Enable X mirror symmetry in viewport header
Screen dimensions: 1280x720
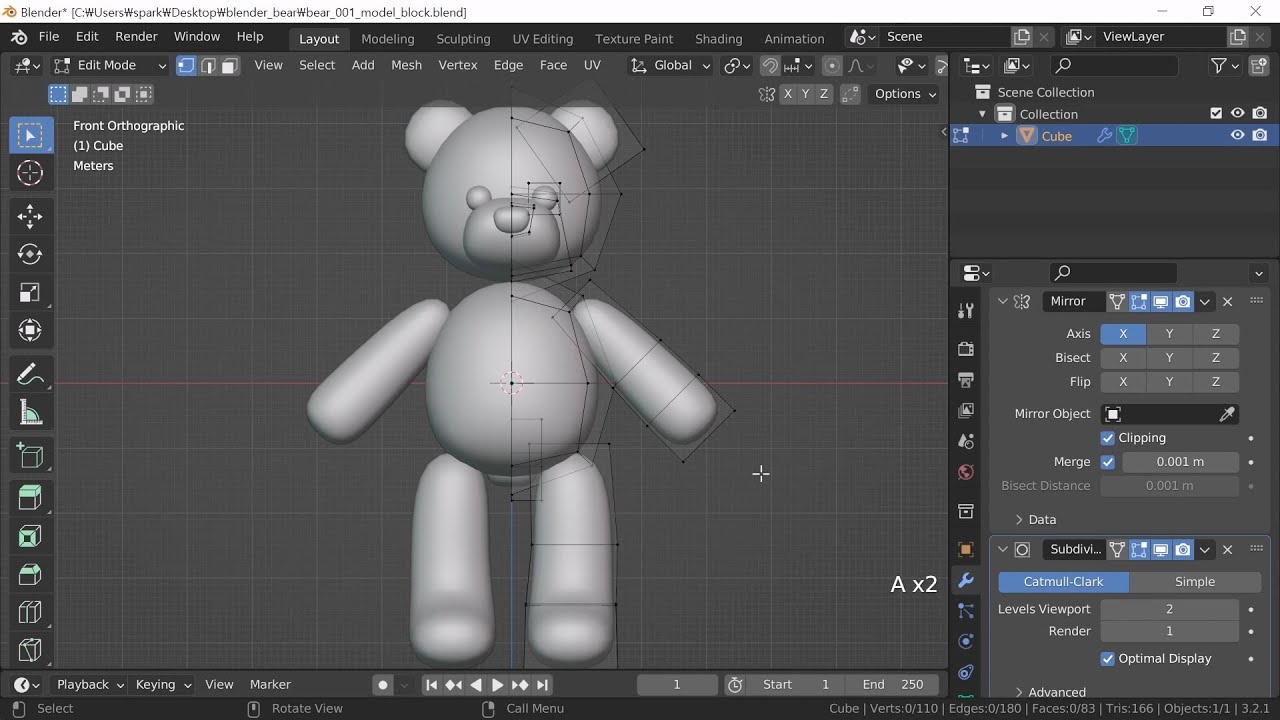(788, 94)
